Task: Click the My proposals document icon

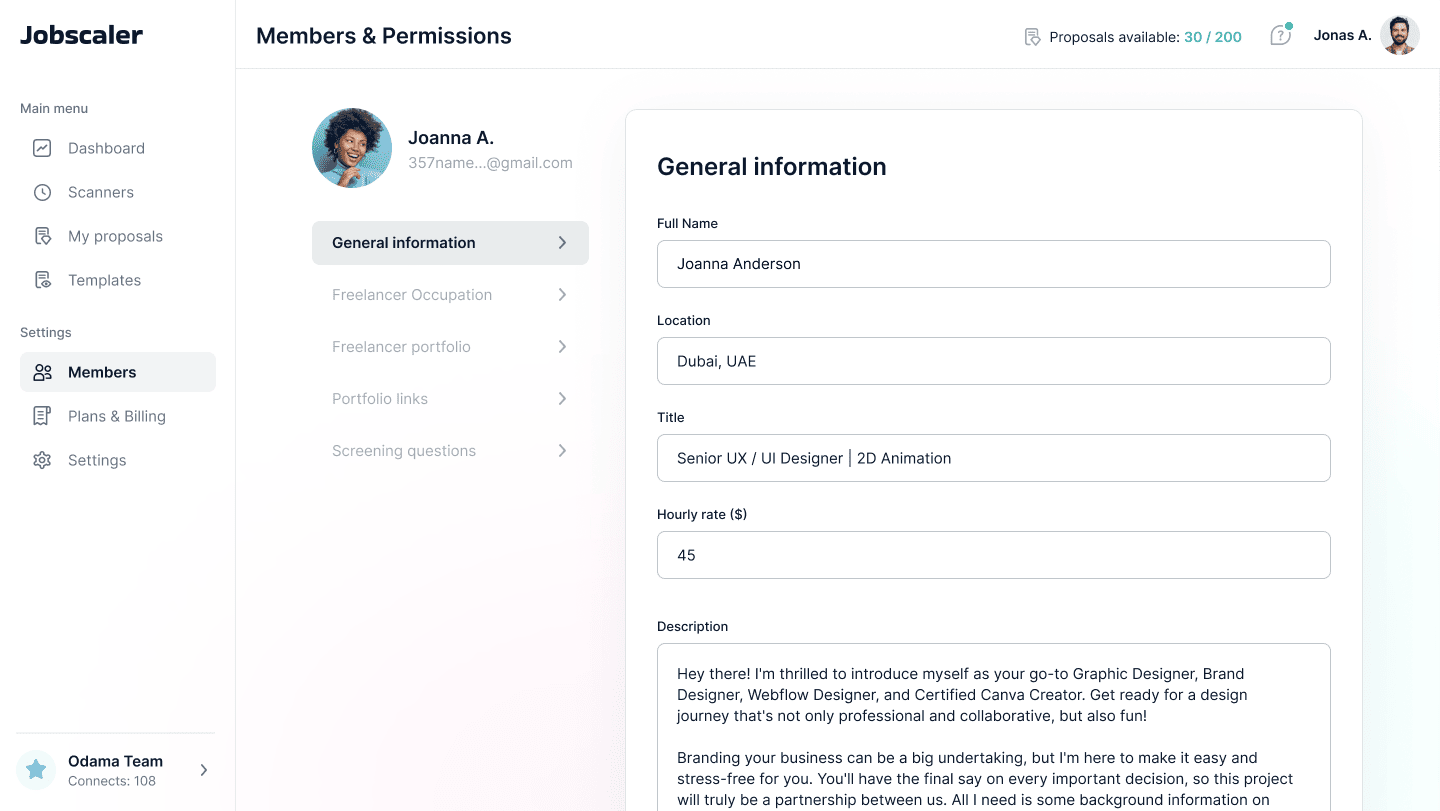Action: coord(42,236)
